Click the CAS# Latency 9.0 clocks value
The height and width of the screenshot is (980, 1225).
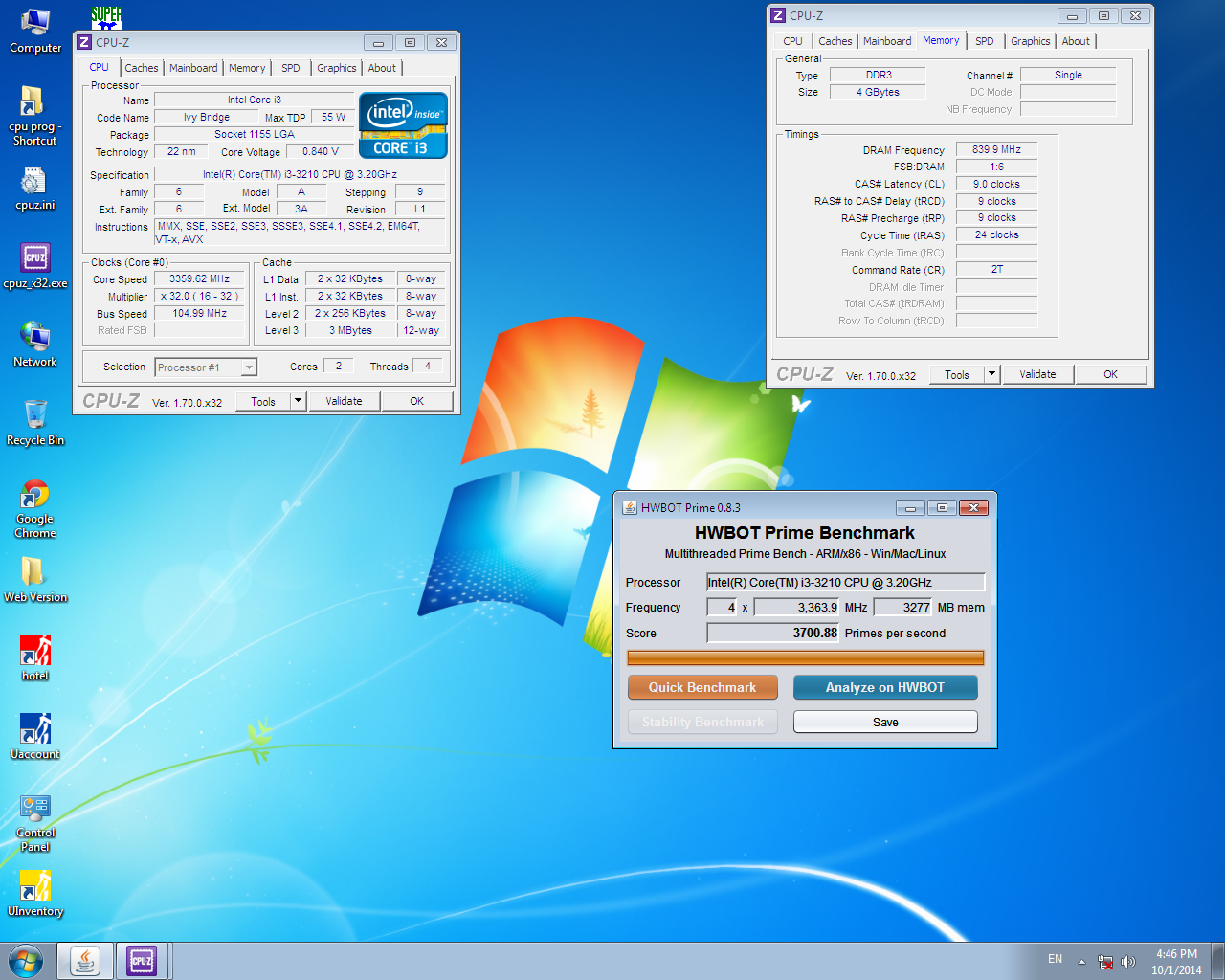pos(996,184)
